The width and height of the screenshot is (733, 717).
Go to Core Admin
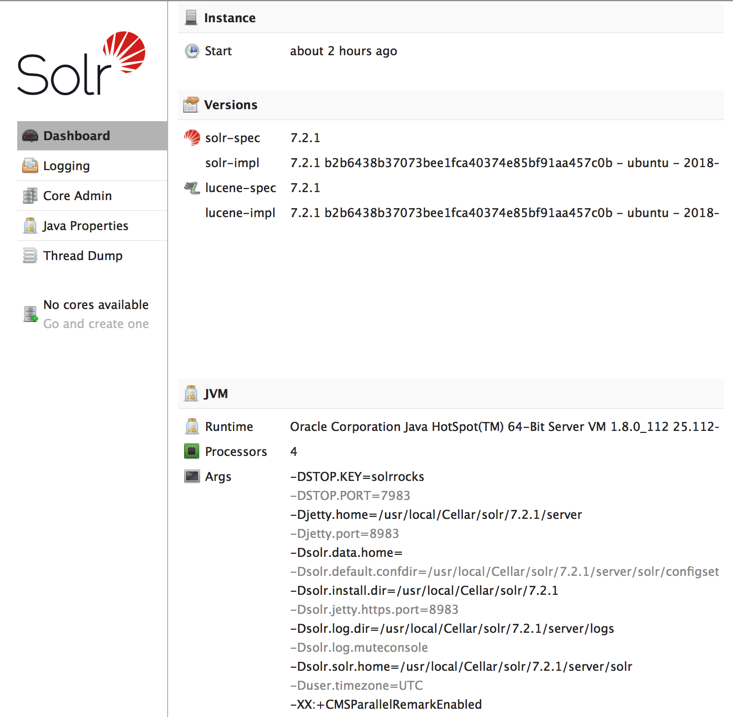[77, 196]
